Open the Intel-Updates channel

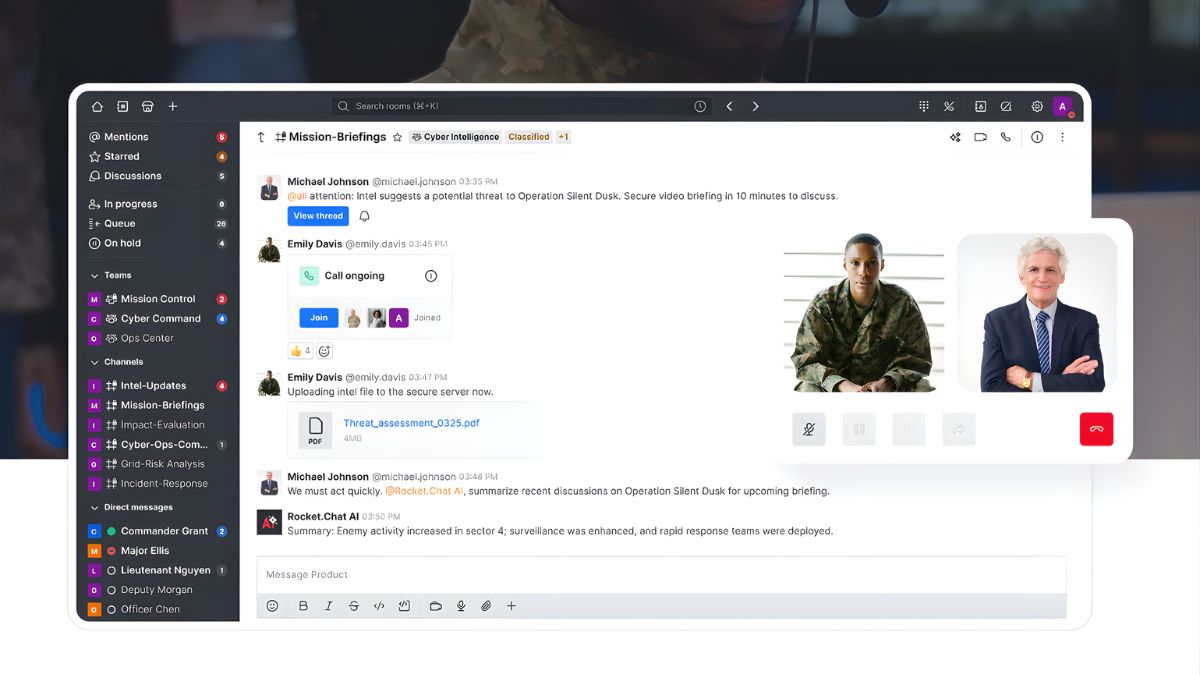point(153,386)
